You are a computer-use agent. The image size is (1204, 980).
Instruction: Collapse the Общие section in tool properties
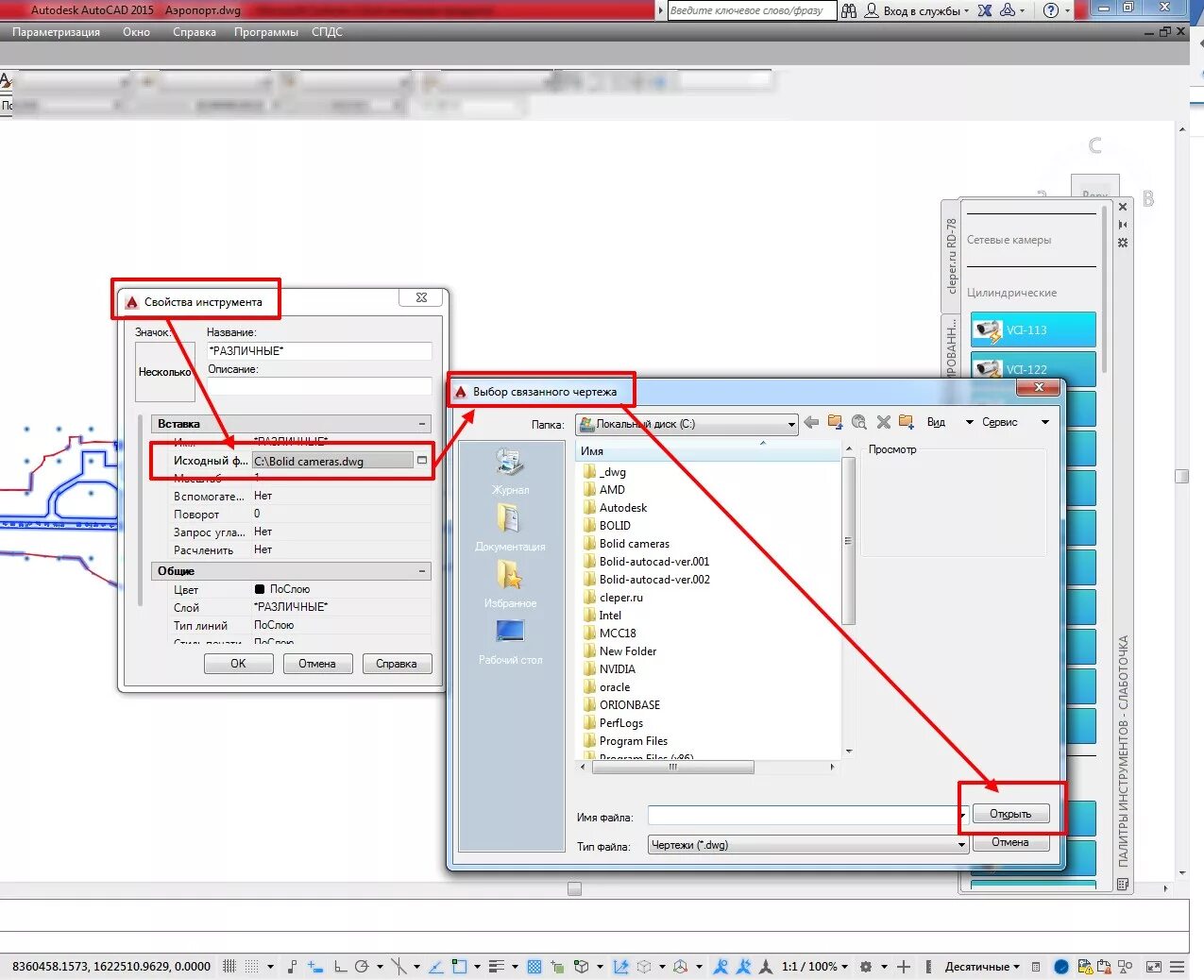click(x=422, y=571)
